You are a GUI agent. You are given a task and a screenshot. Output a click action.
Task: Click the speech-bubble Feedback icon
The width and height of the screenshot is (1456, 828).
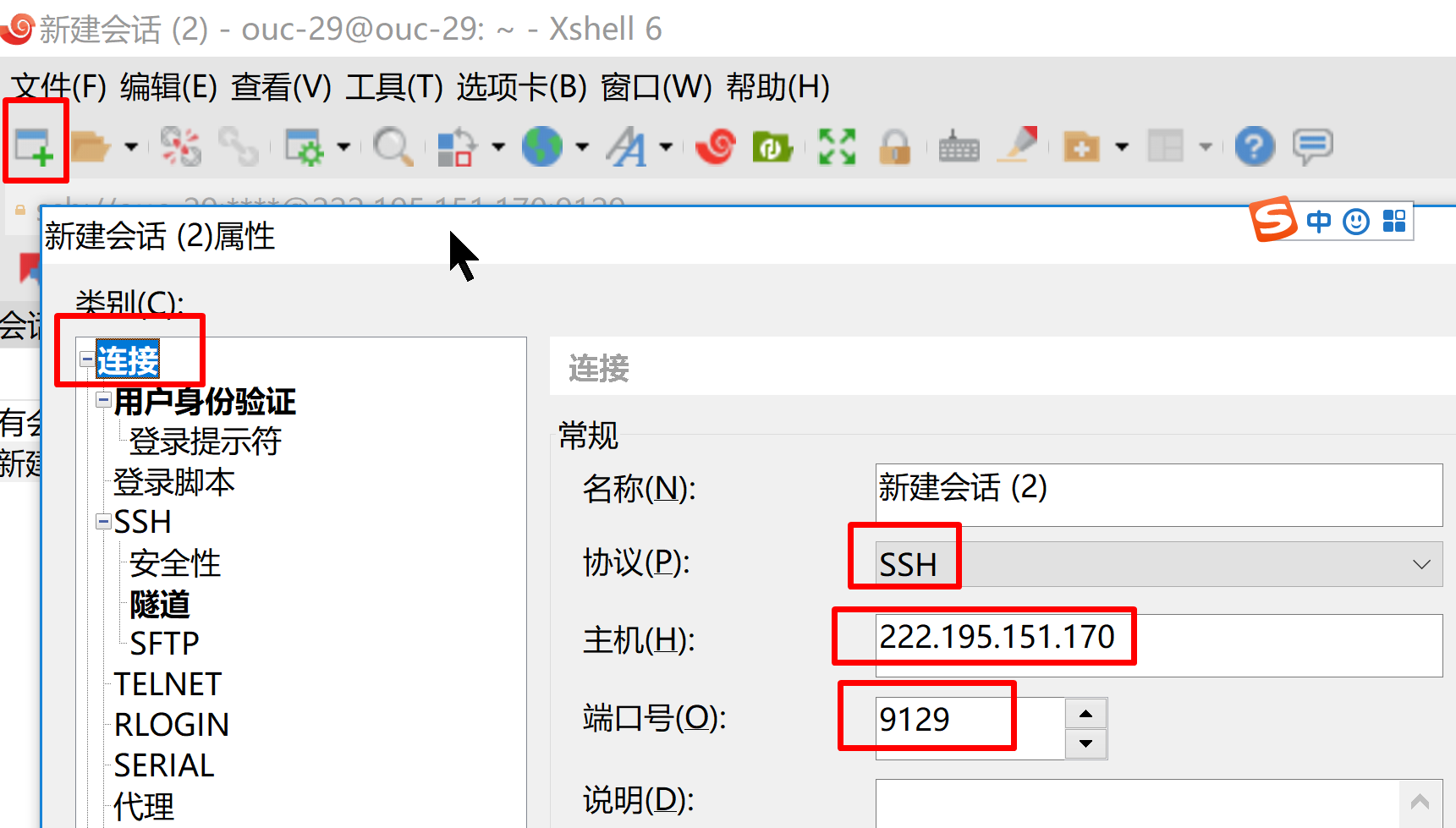click(x=1313, y=146)
